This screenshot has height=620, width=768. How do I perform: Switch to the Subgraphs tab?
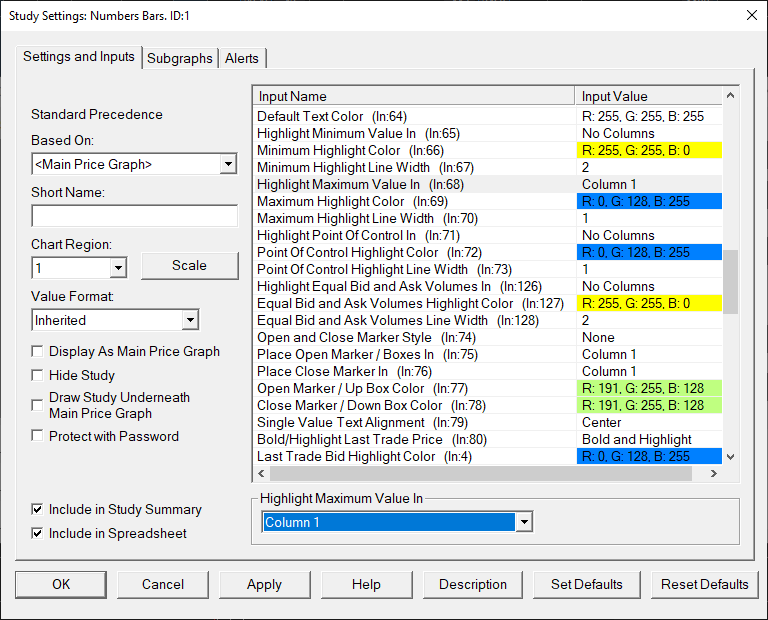point(180,58)
